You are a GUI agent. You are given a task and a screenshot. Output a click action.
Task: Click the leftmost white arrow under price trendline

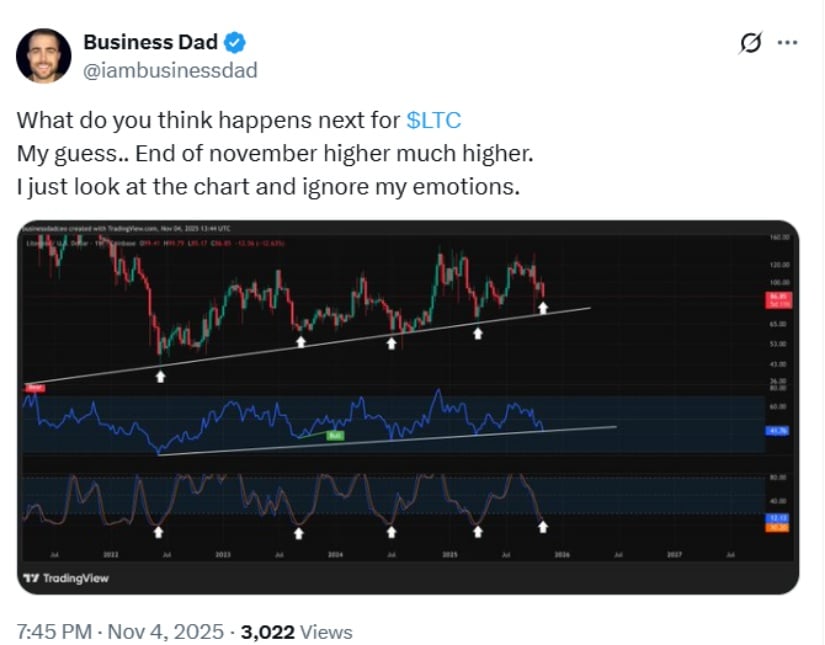(x=160, y=376)
